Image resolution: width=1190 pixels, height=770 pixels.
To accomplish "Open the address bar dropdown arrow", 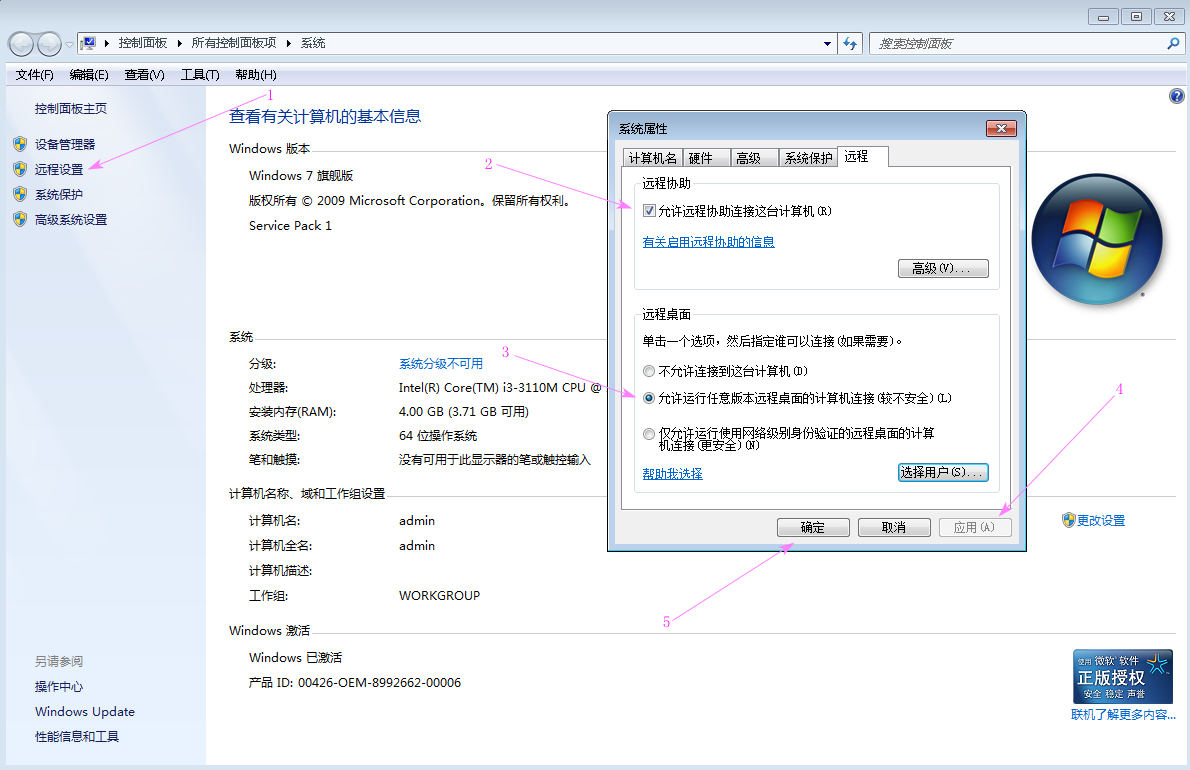I will click(826, 43).
